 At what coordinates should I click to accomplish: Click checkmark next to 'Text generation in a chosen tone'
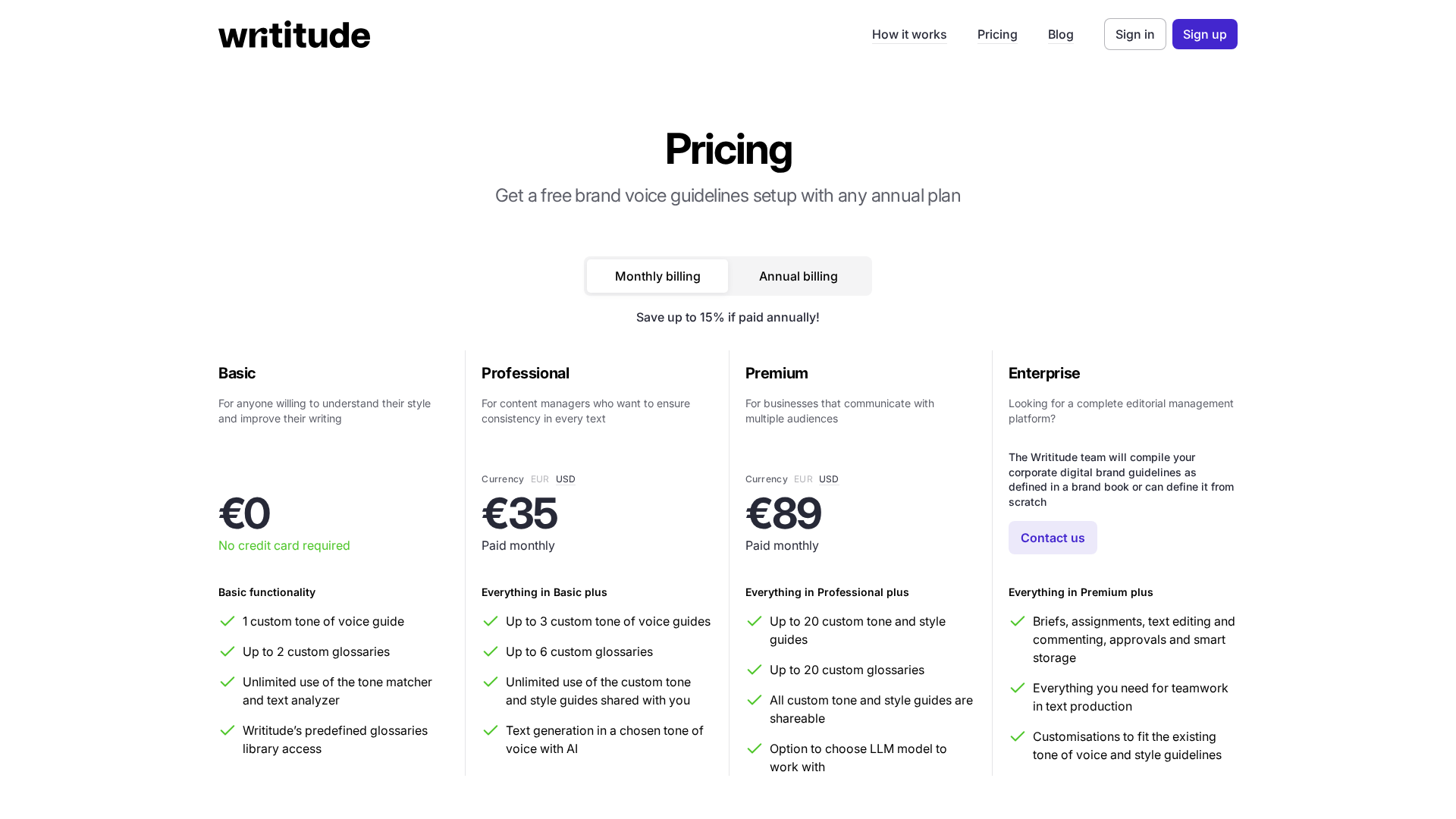tap(490, 730)
